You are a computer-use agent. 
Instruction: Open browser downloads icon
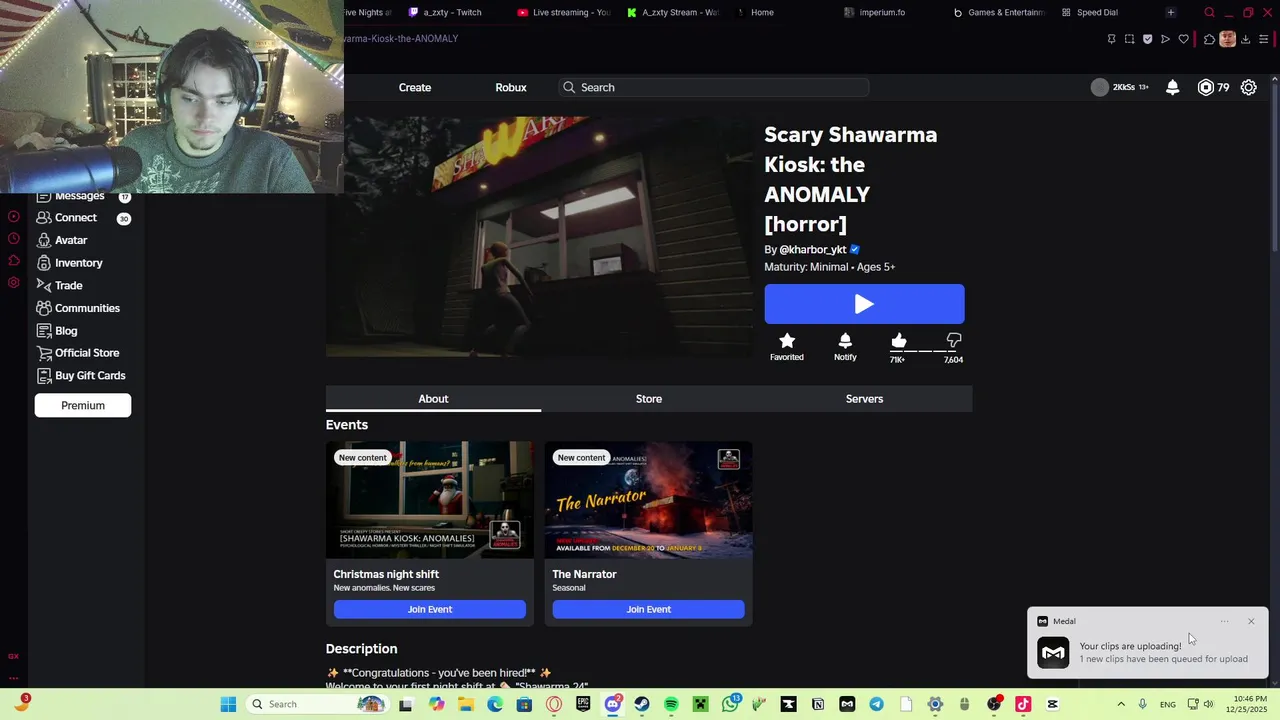[x=1246, y=39]
